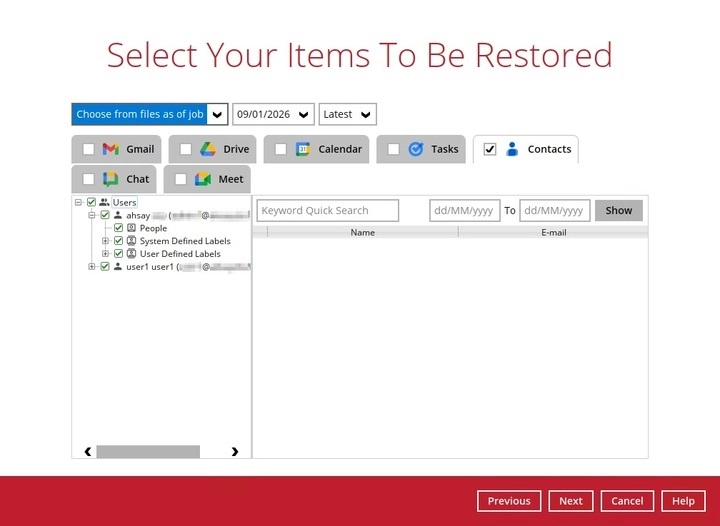This screenshot has width=720, height=526.
Task: Click the tree panel horizontal scrollbar thumb
Action: [148, 452]
